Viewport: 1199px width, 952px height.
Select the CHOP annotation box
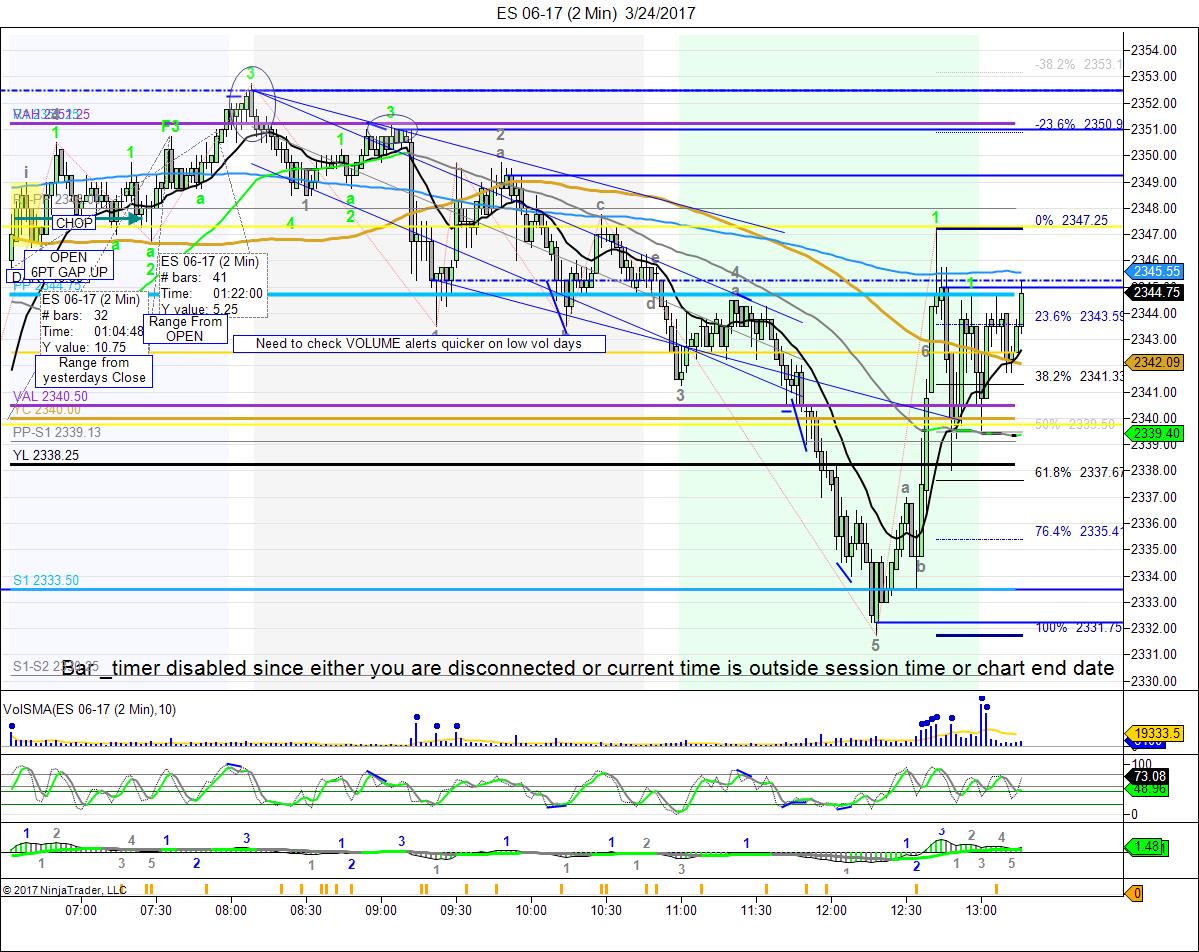[73, 223]
